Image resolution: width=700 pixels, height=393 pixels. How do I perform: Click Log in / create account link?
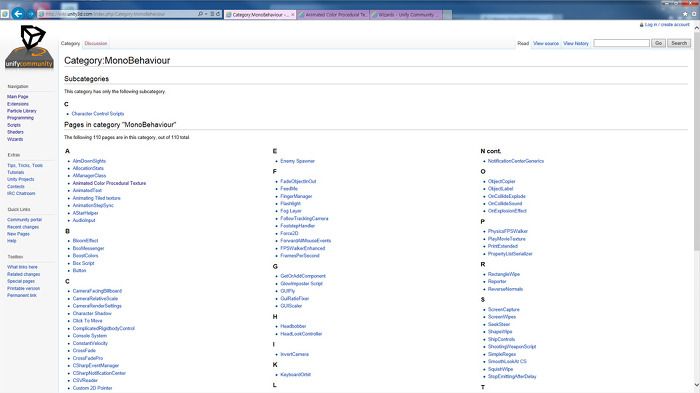click(x=667, y=25)
